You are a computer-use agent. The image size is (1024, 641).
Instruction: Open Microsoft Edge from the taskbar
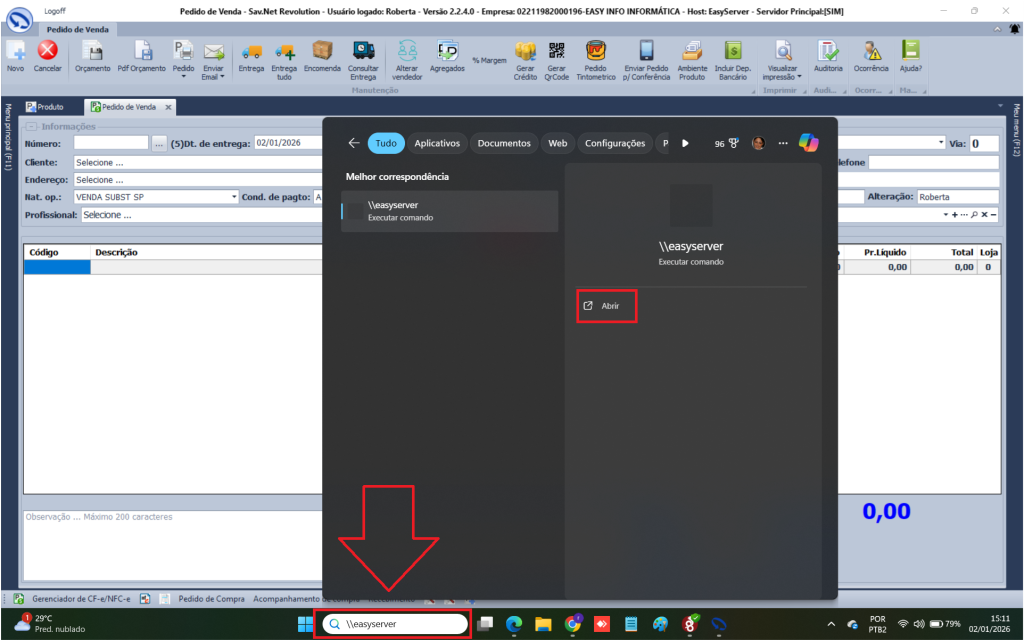(514, 624)
